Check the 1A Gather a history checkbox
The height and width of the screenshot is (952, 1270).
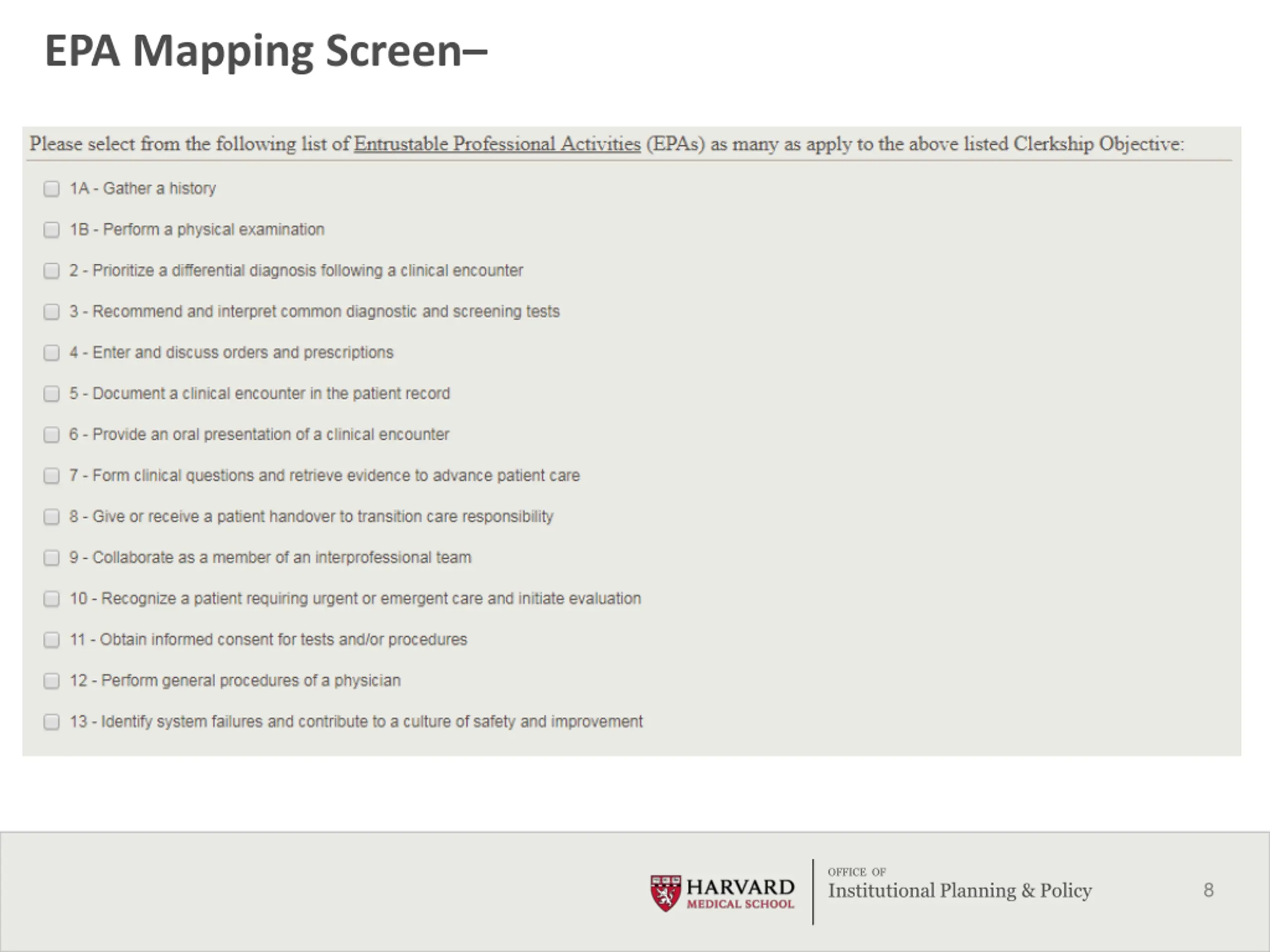[52, 189]
